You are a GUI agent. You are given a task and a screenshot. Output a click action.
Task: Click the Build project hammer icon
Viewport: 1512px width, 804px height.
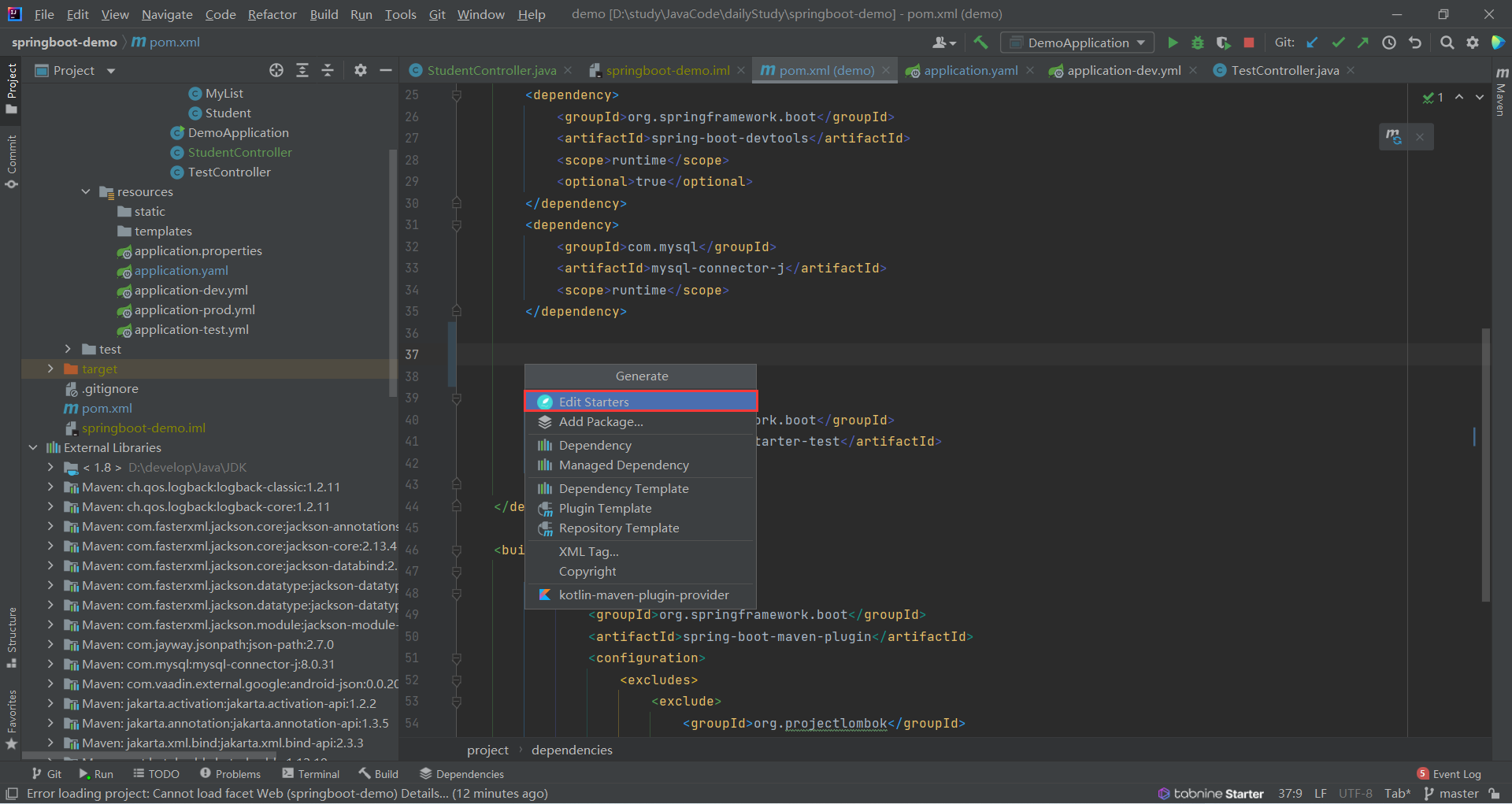pyautogui.click(x=980, y=43)
